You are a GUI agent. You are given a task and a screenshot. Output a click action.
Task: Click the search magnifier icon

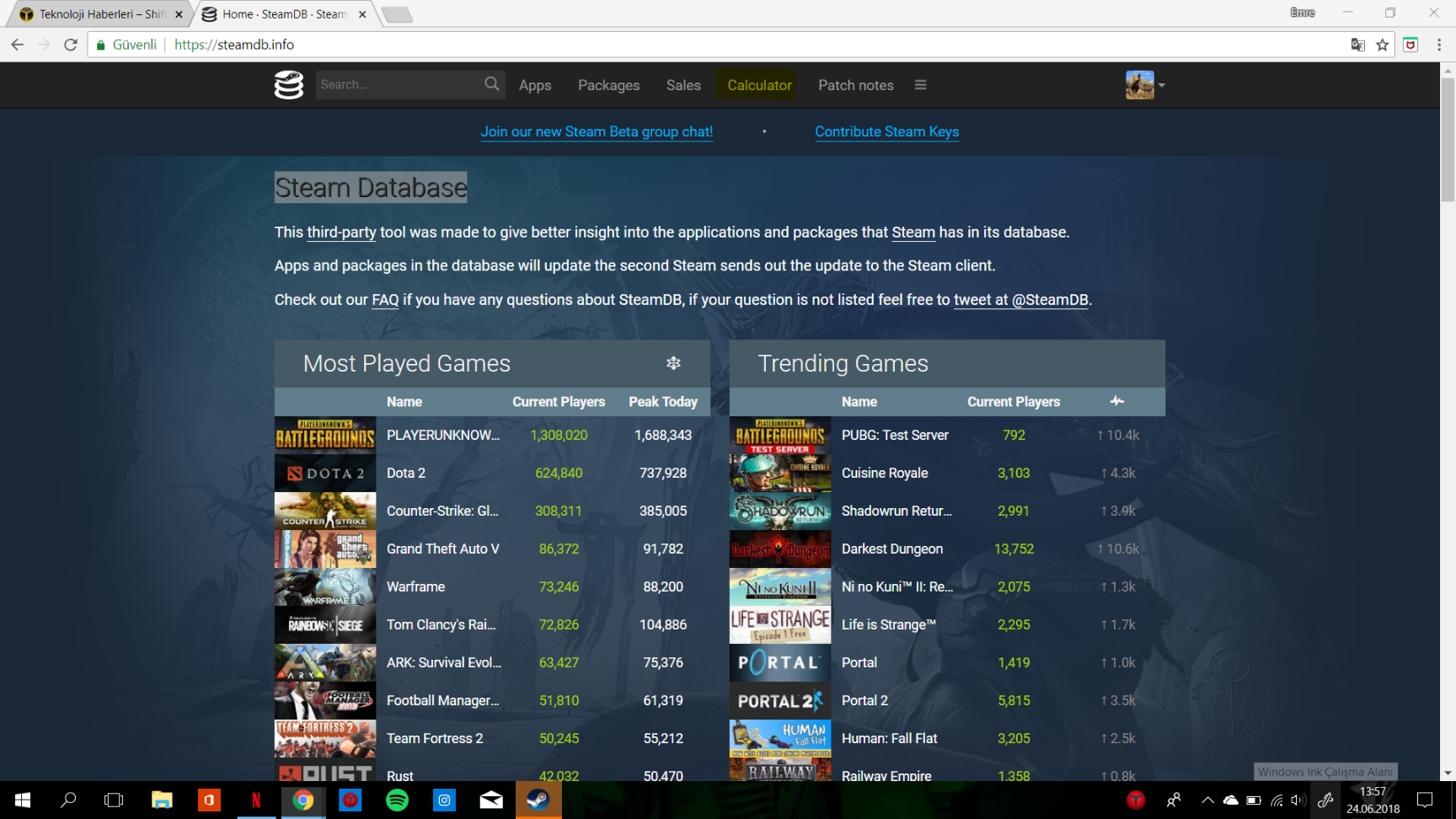[492, 84]
